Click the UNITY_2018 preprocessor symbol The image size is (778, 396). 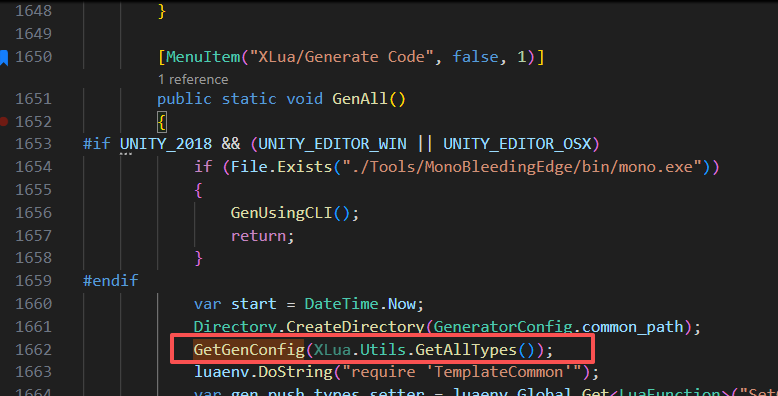(x=166, y=144)
